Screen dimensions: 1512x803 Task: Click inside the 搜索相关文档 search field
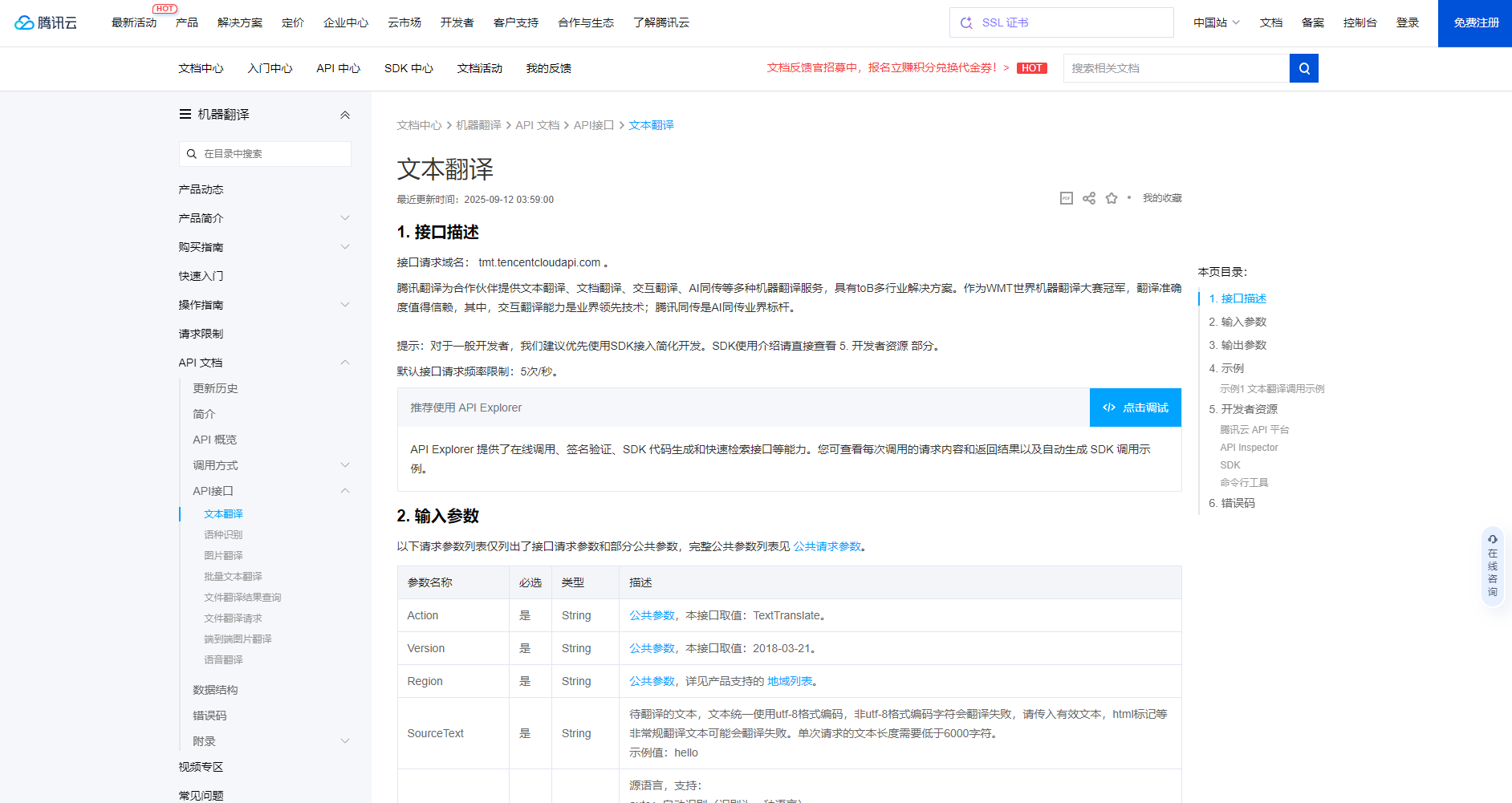point(1176,68)
